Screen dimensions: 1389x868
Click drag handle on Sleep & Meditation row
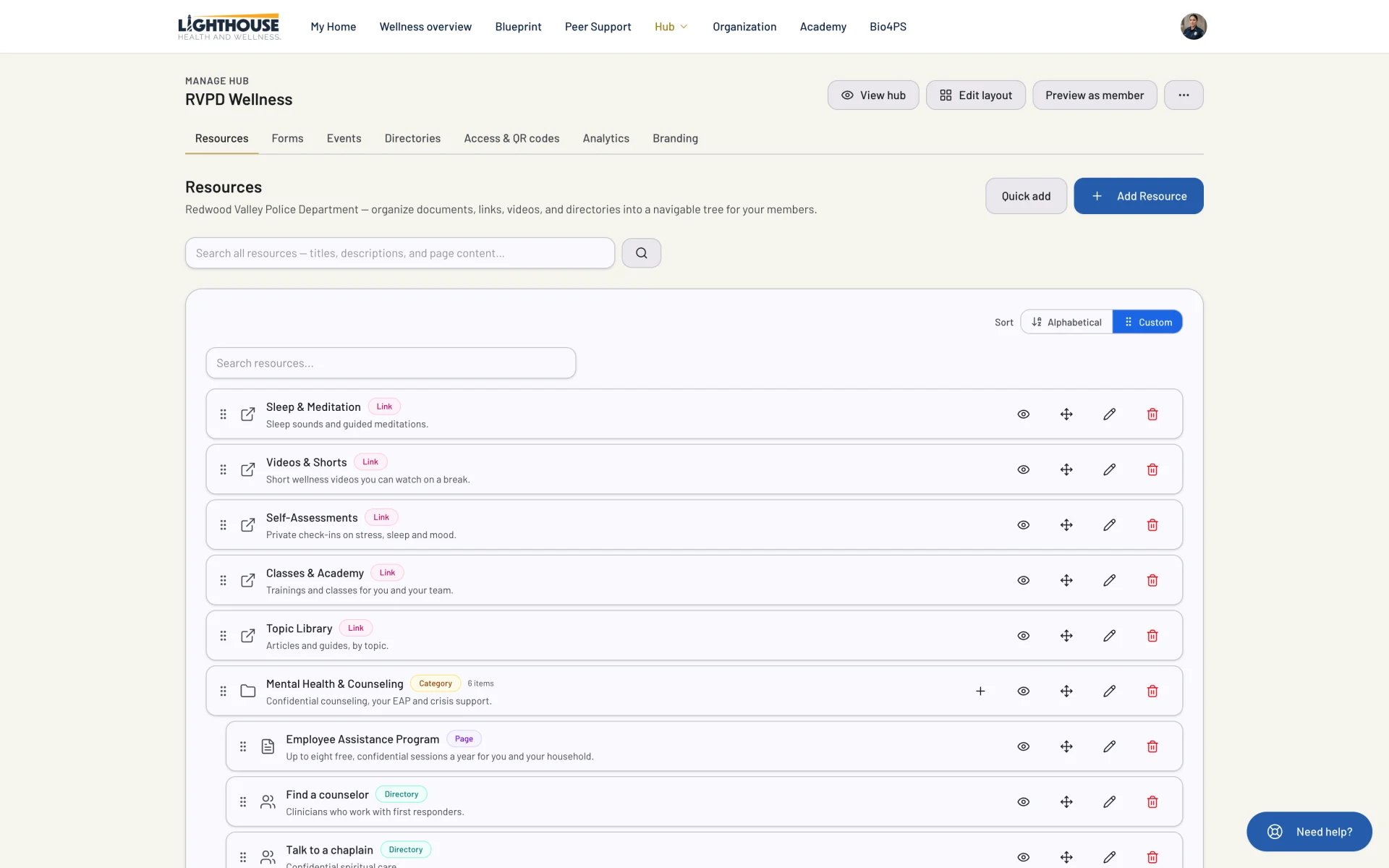point(223,414)
